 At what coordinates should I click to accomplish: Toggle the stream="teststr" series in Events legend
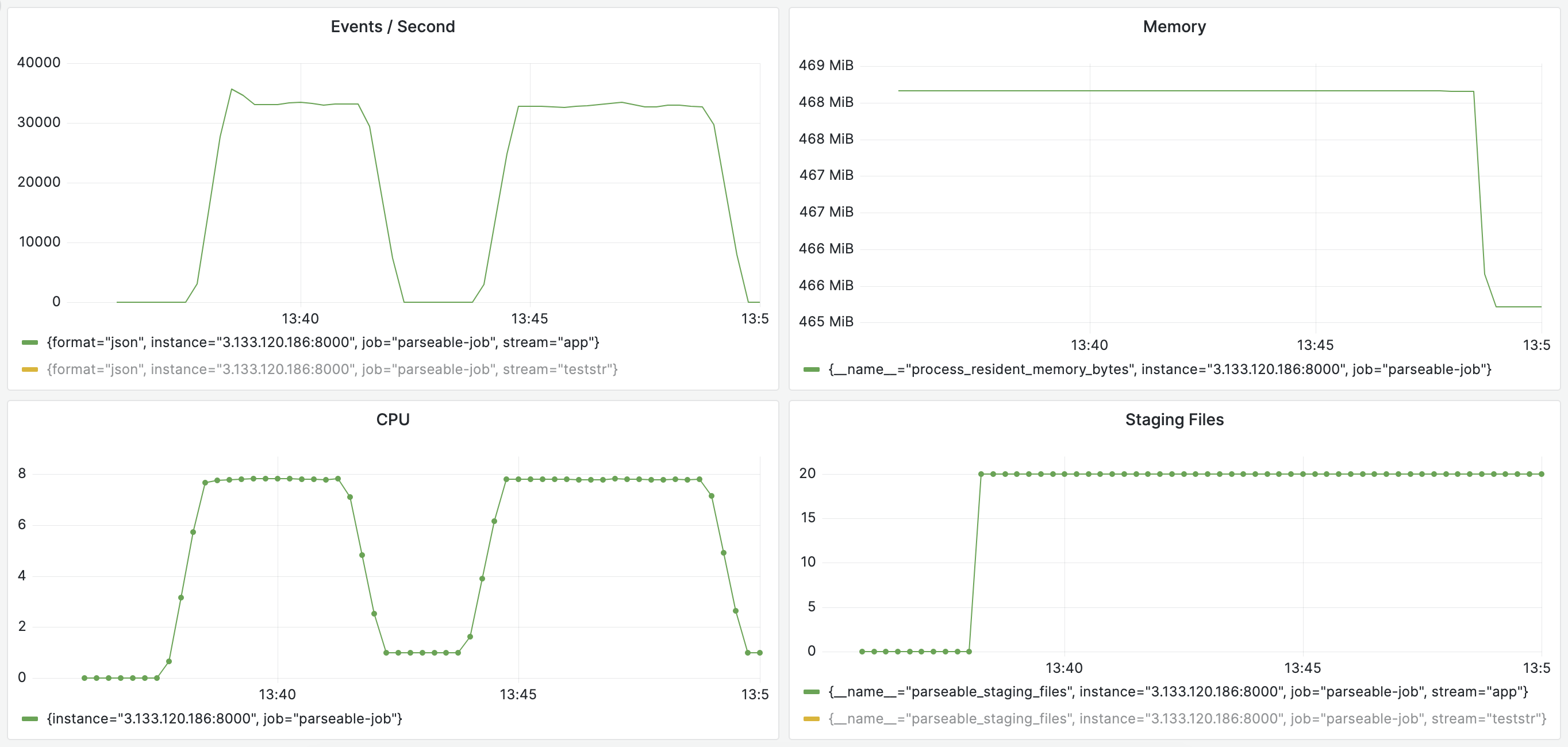tap(332, 369)
